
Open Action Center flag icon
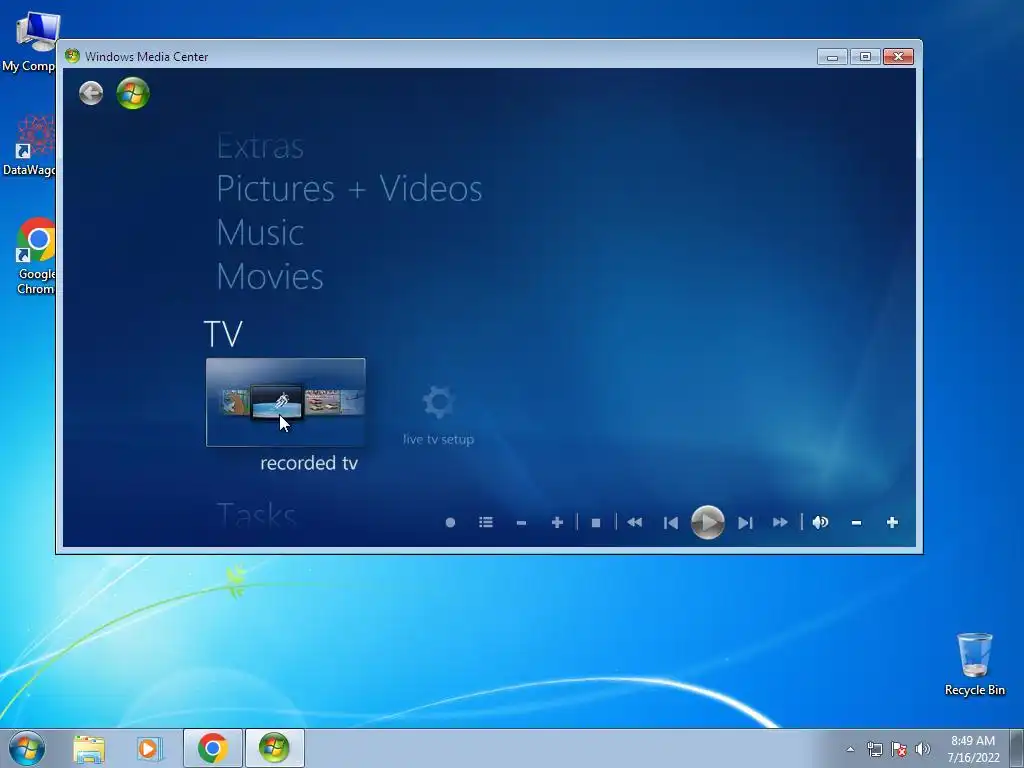point(899,749)
